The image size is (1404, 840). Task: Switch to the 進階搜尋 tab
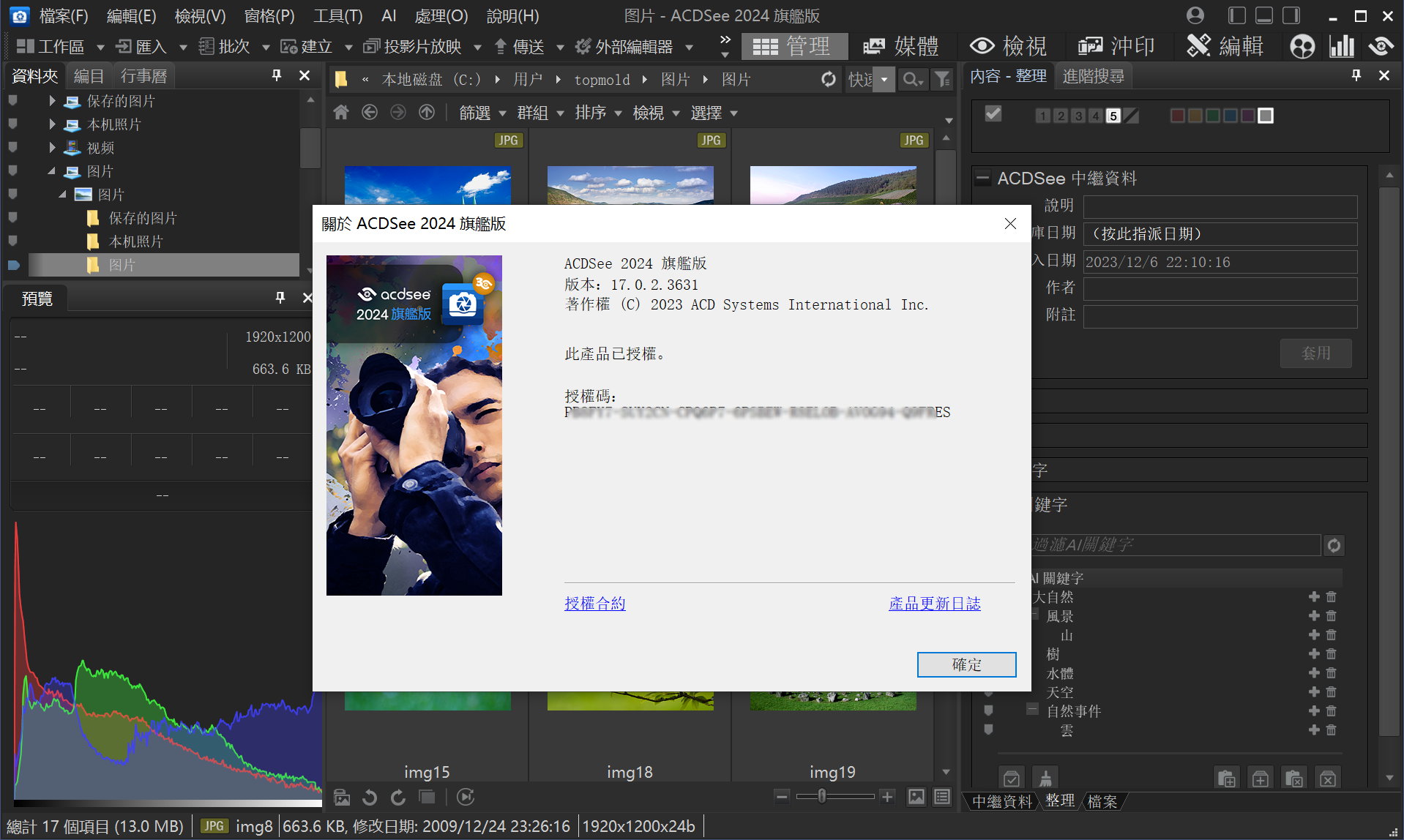click(x=1093, y=76)
